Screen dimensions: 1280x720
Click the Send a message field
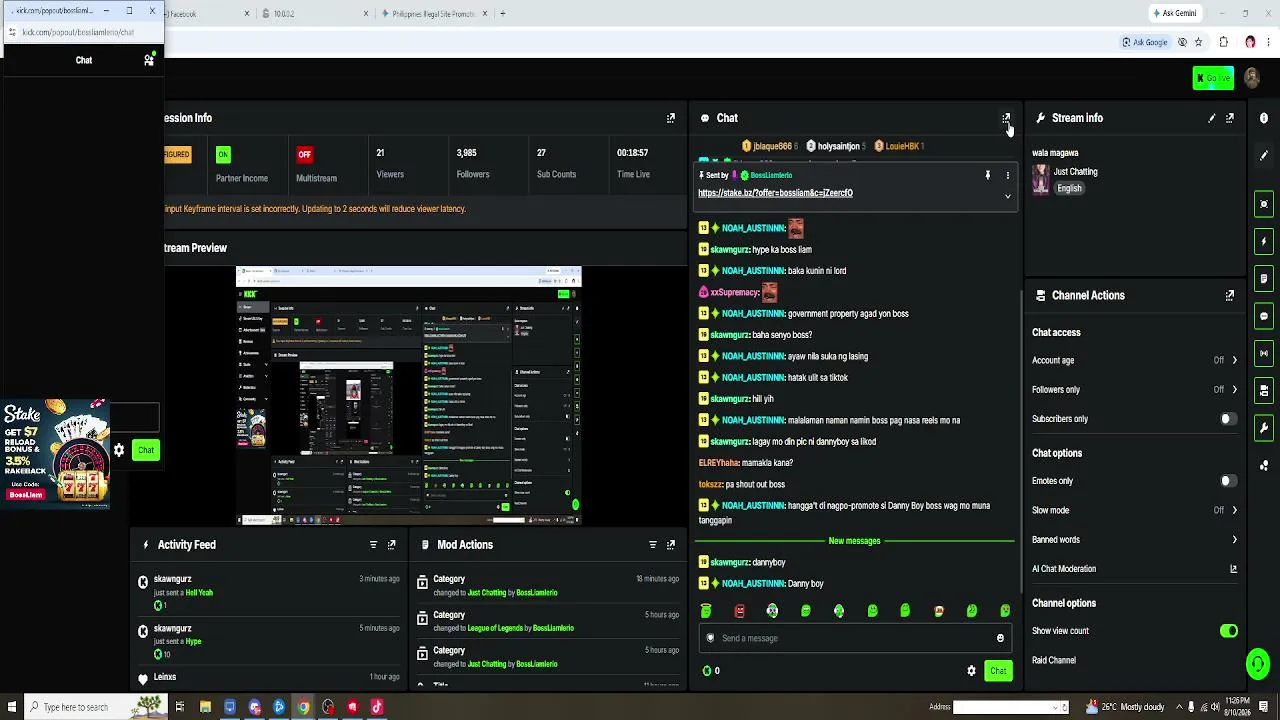(854, 638)
